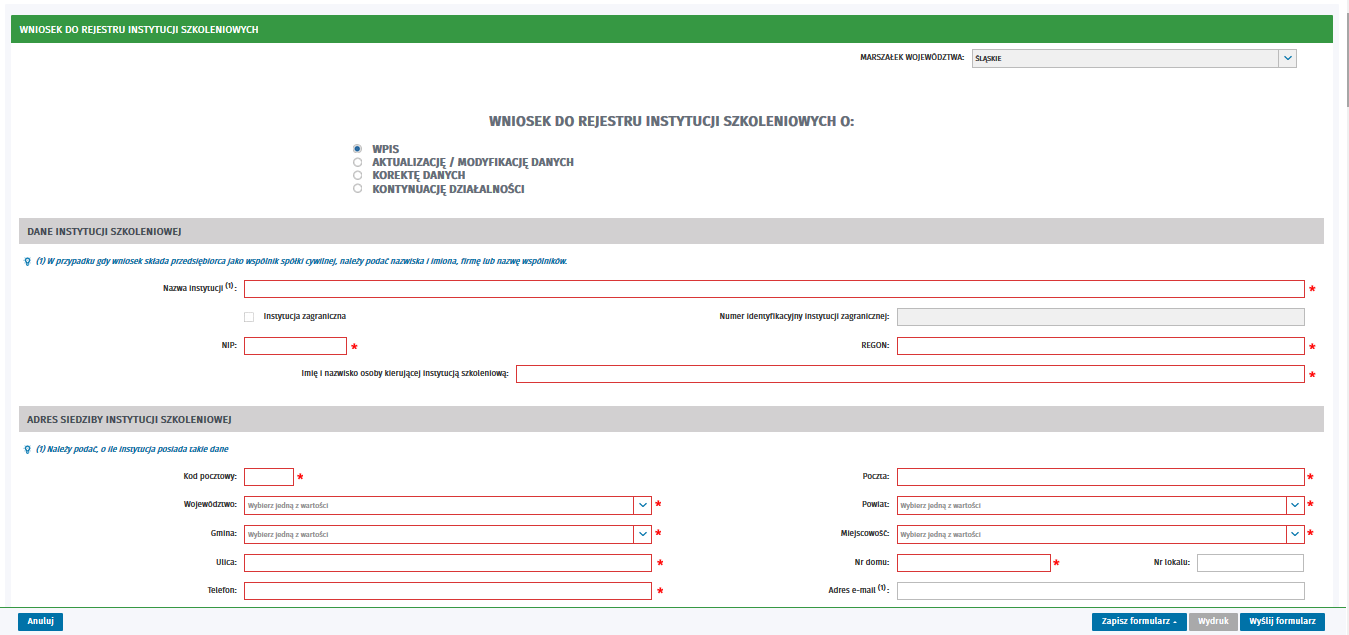Click the DANE INSTYTUCJI SZKOLENIOWEJ section header
The width and height of the screenshot is (1349, 635).
click(x=670, y=231)
